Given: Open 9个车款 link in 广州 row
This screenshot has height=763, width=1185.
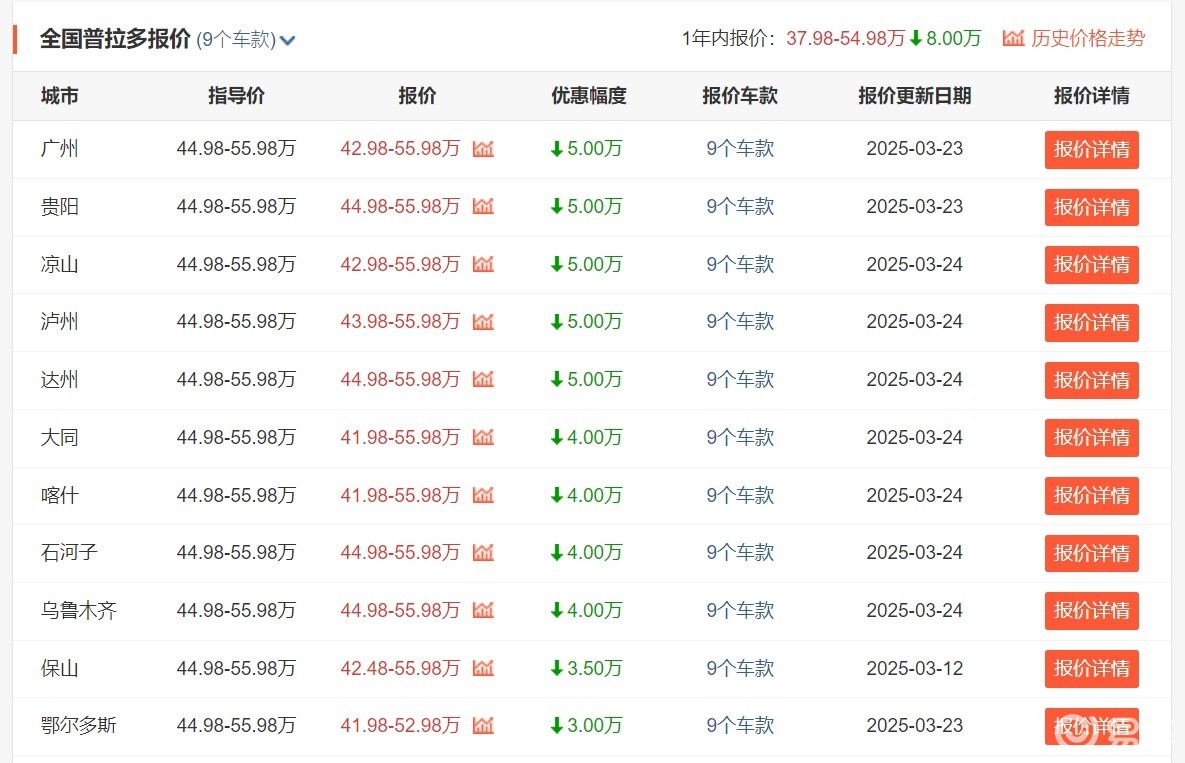Looking at the screenshot, I should [740, 149].
